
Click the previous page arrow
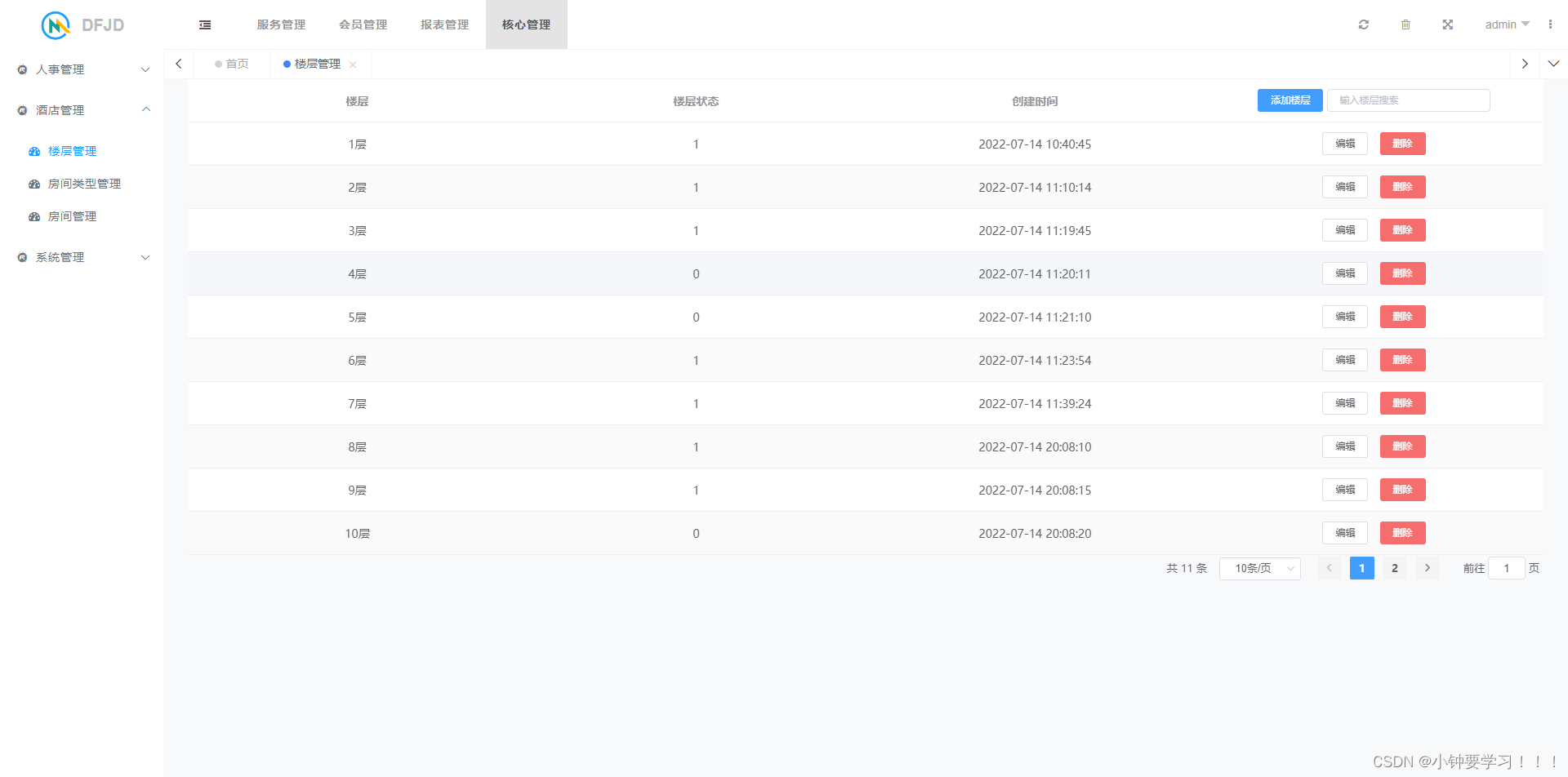tap(1329, 568)
